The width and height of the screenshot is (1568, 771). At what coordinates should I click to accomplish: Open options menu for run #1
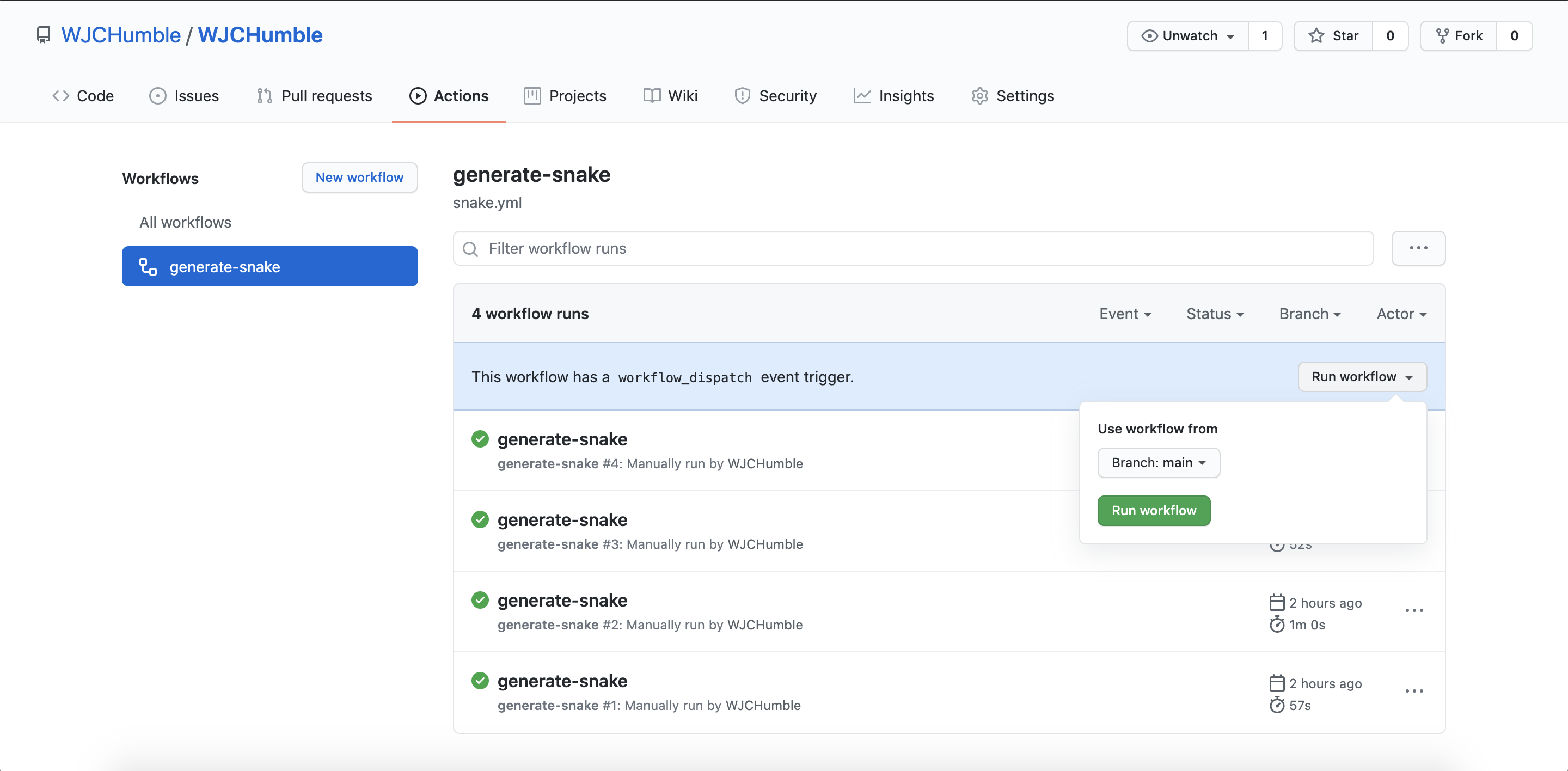1414,692
